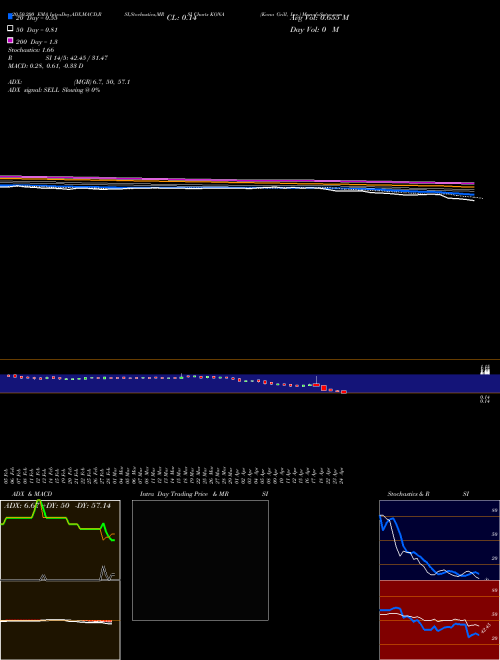Screen dimensions: 500x660
Task: Click the blue Stochastics chart panel
Action: [439, 540]
